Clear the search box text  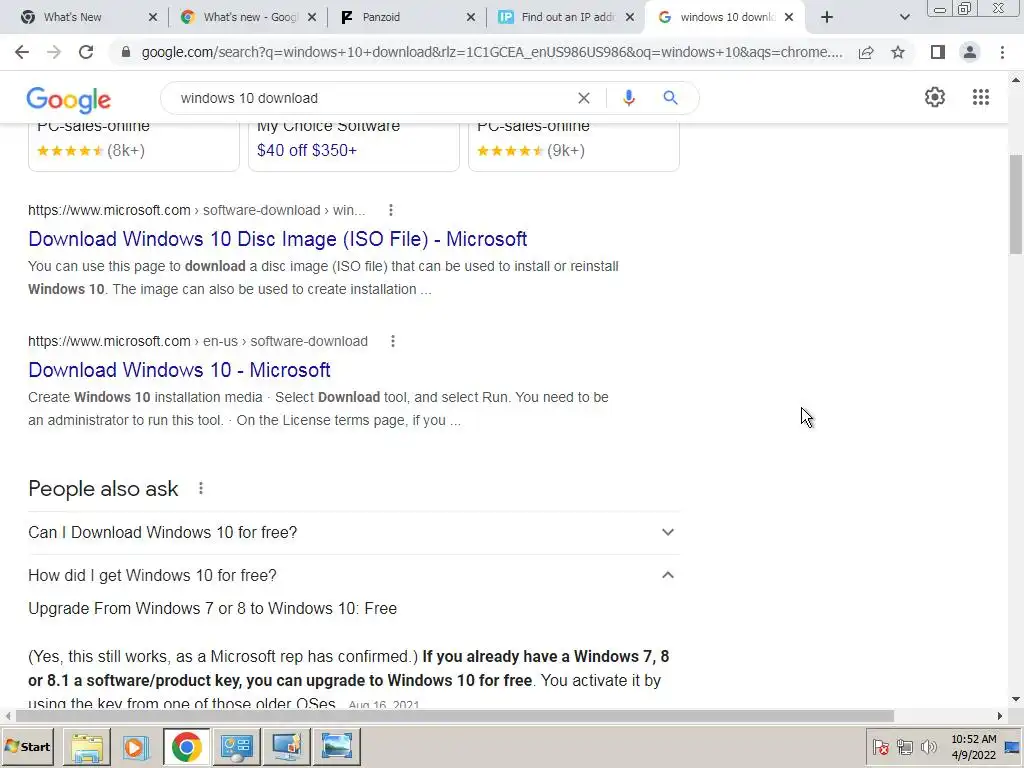click(584, 98)
